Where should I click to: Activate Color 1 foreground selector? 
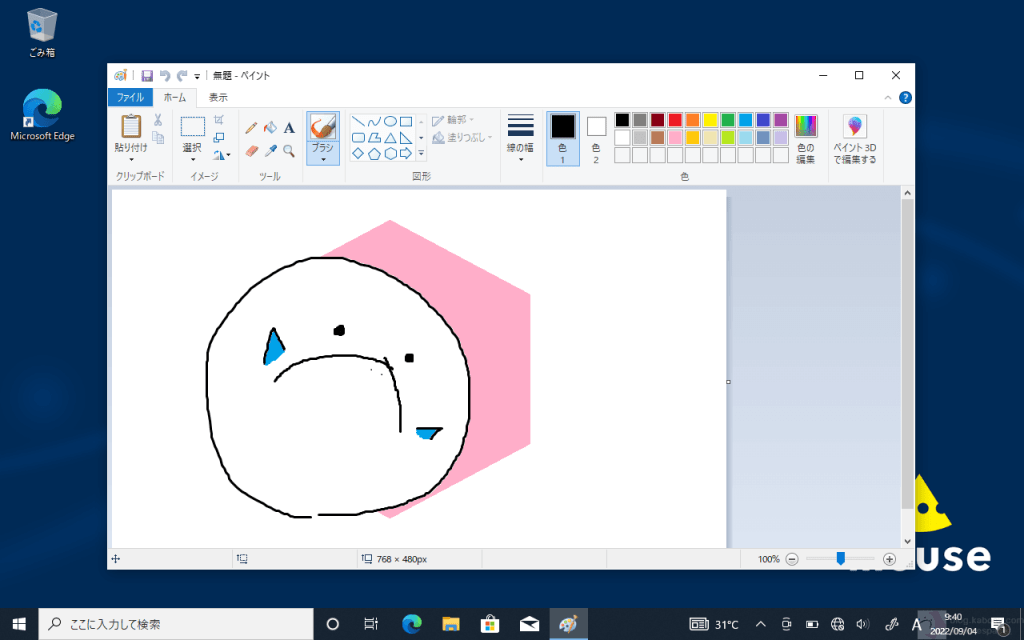pyautogui.click(x=562, y=137)
